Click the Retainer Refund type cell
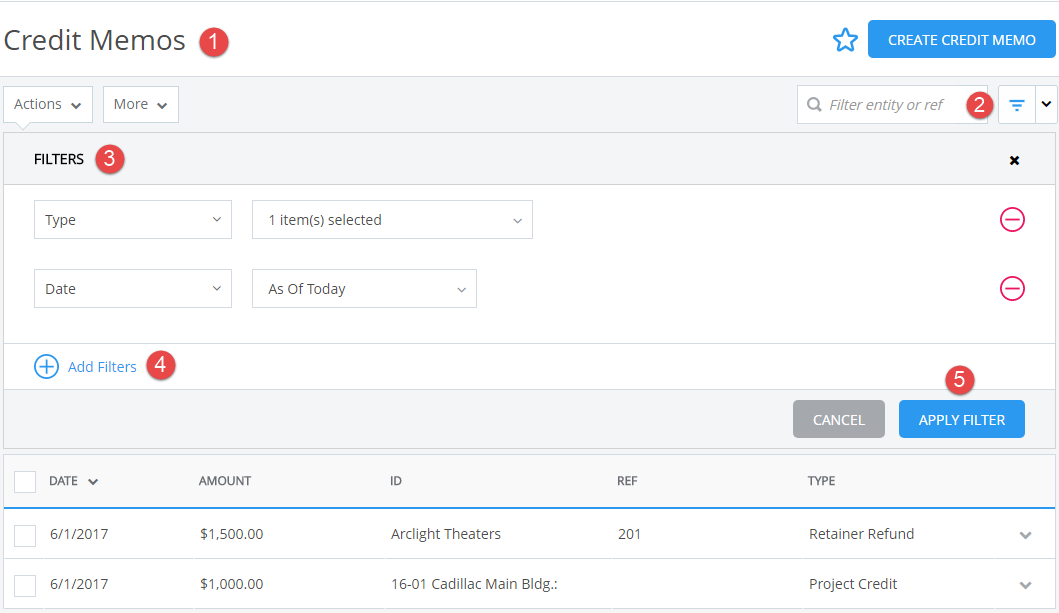Viewport: 1059px width, 613px height. click(x=861, y=534)
